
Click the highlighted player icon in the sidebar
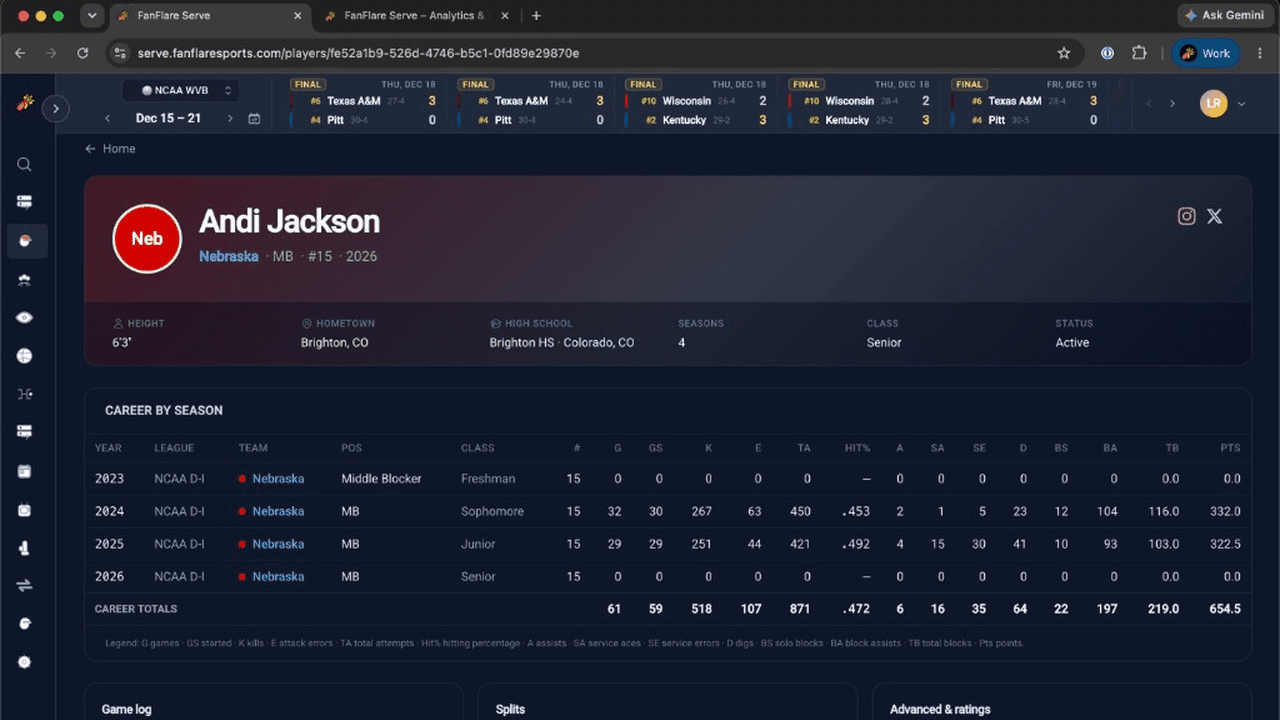click(x=25, y=241)
